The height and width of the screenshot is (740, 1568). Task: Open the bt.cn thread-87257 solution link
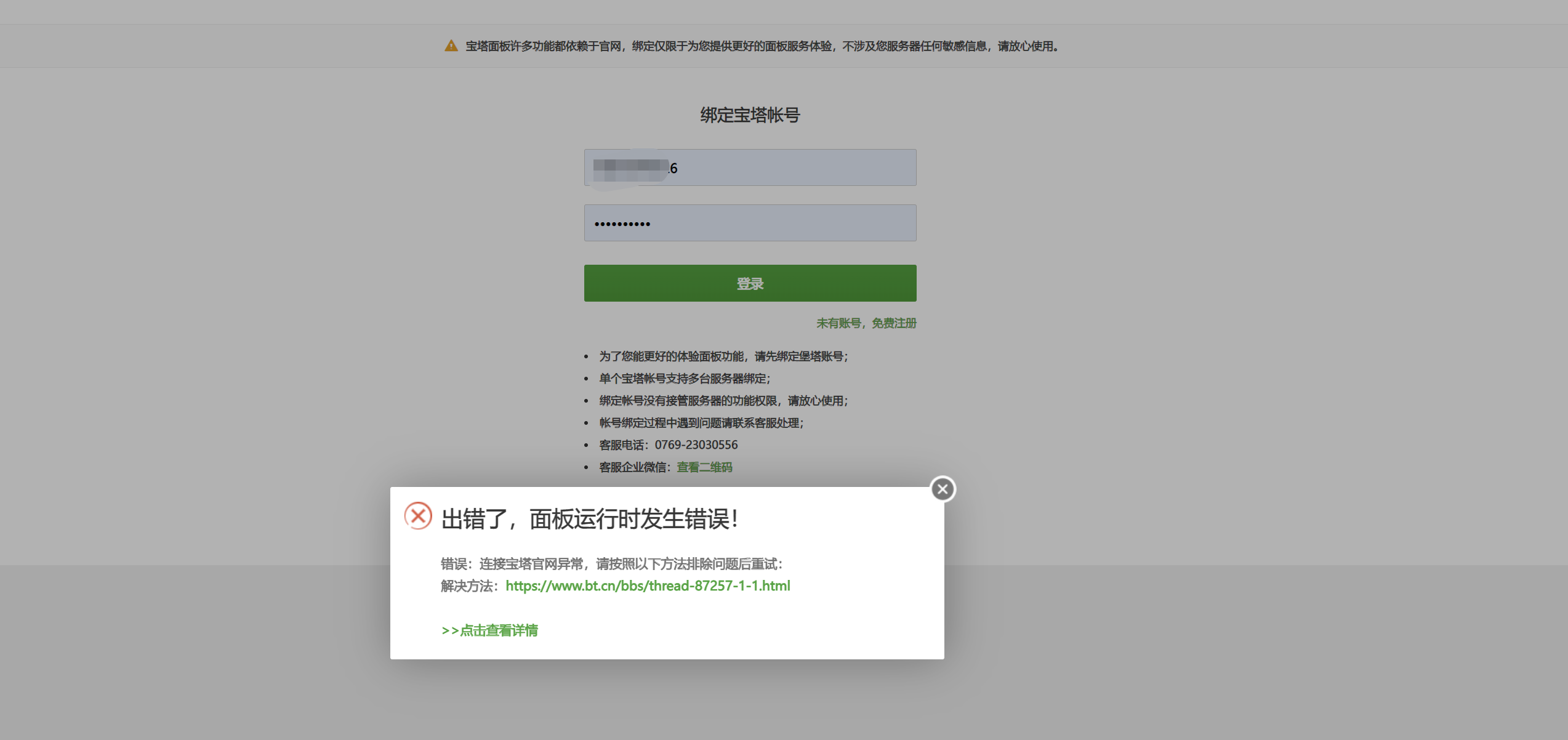tap(648, 586)
